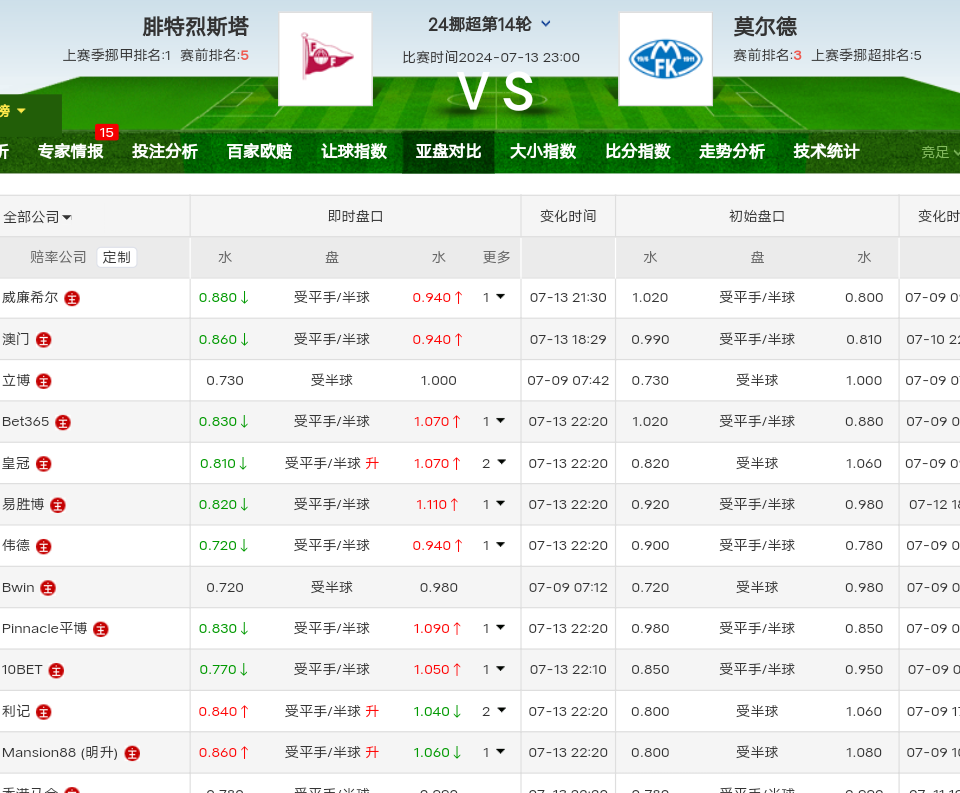Image resolution: width=960 pixels, height=793 pixels.
Task: Click 主 icon beside Mansion88 (明升)
Action: pos(132,753)
